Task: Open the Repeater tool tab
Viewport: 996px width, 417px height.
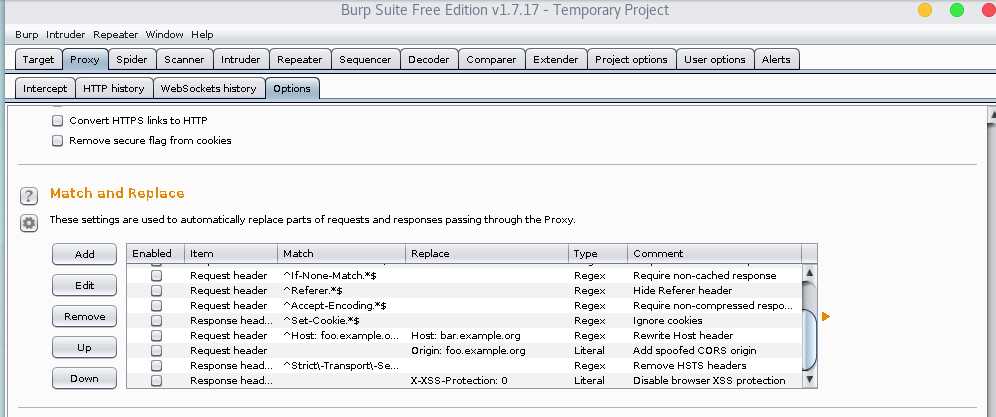Action: pyautogui.click(x=300, y=59)
